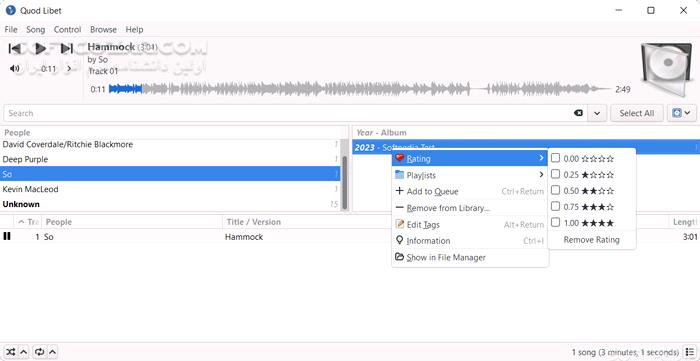This screenshot has width=700, height=361.
Task: Select David Coverdale/Ritchie Blackmore in People
Action: [x=170, y=145]
